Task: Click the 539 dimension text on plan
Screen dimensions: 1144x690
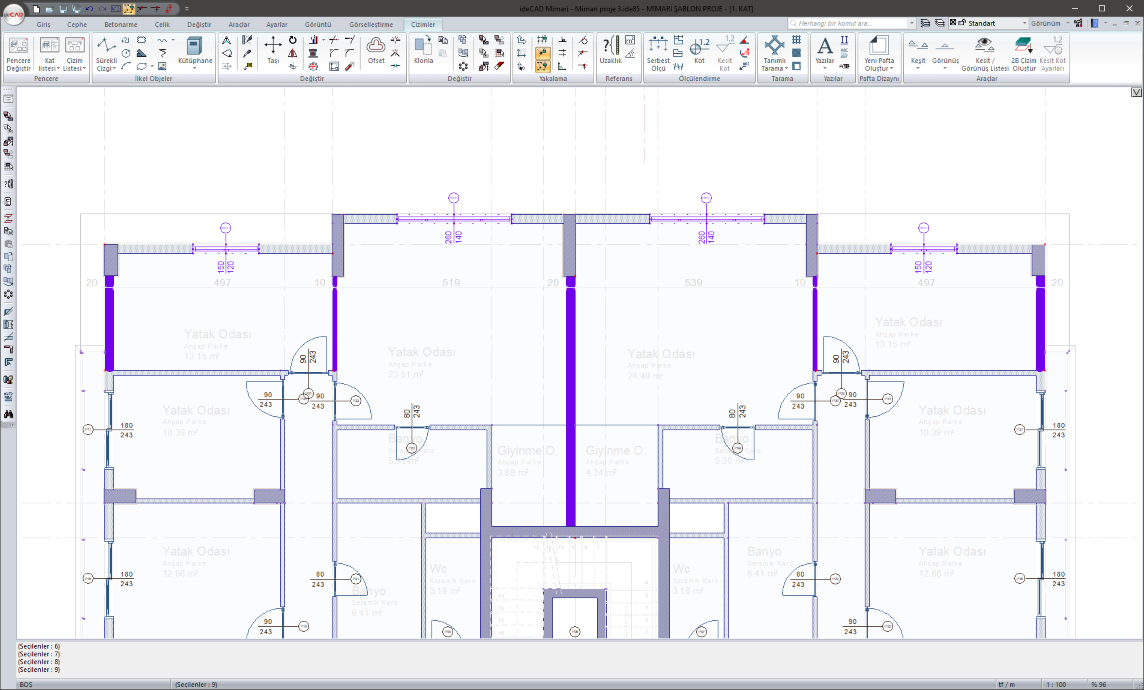Action: click(x=693, y=282)
